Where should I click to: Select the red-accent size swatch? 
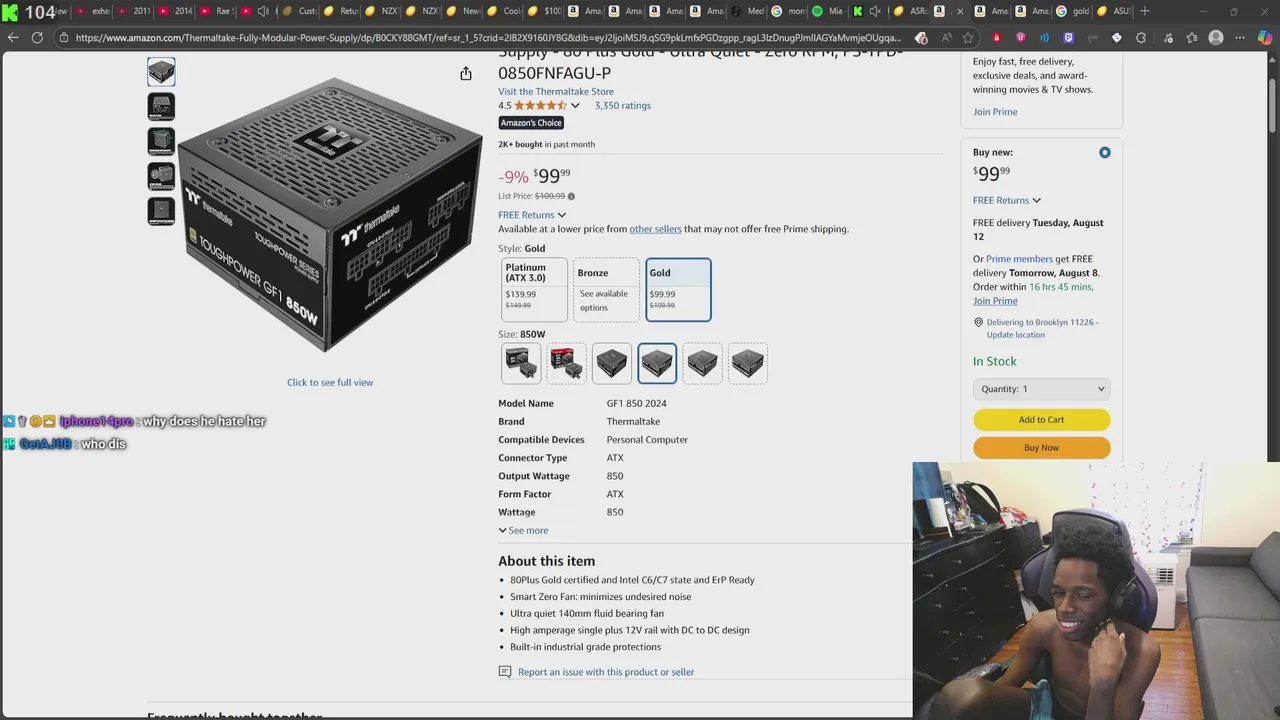coord(566,363)
